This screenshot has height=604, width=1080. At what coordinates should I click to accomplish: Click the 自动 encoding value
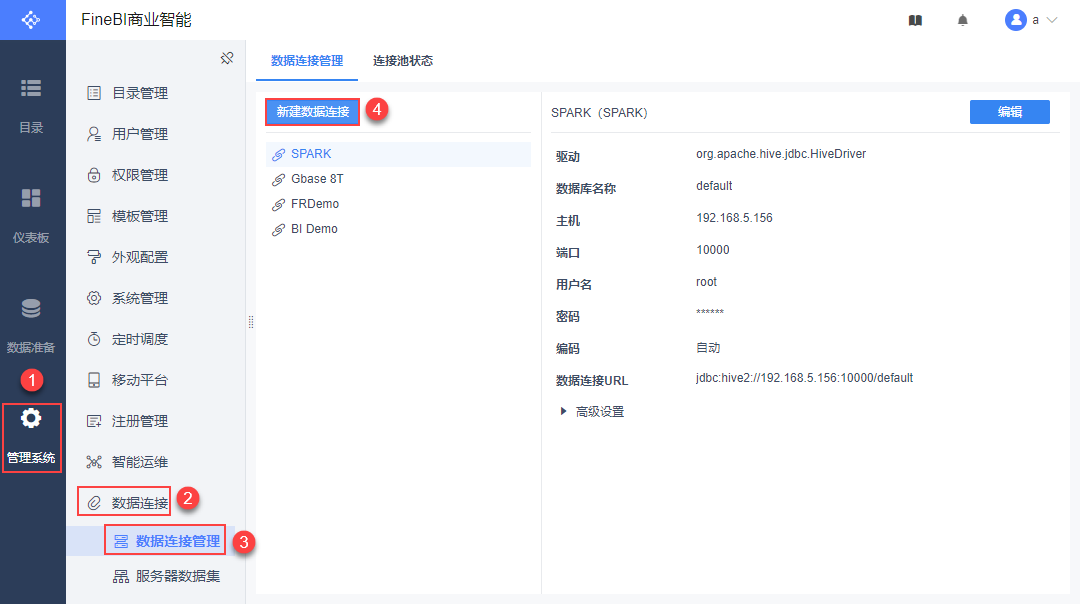tap(708, 348)
